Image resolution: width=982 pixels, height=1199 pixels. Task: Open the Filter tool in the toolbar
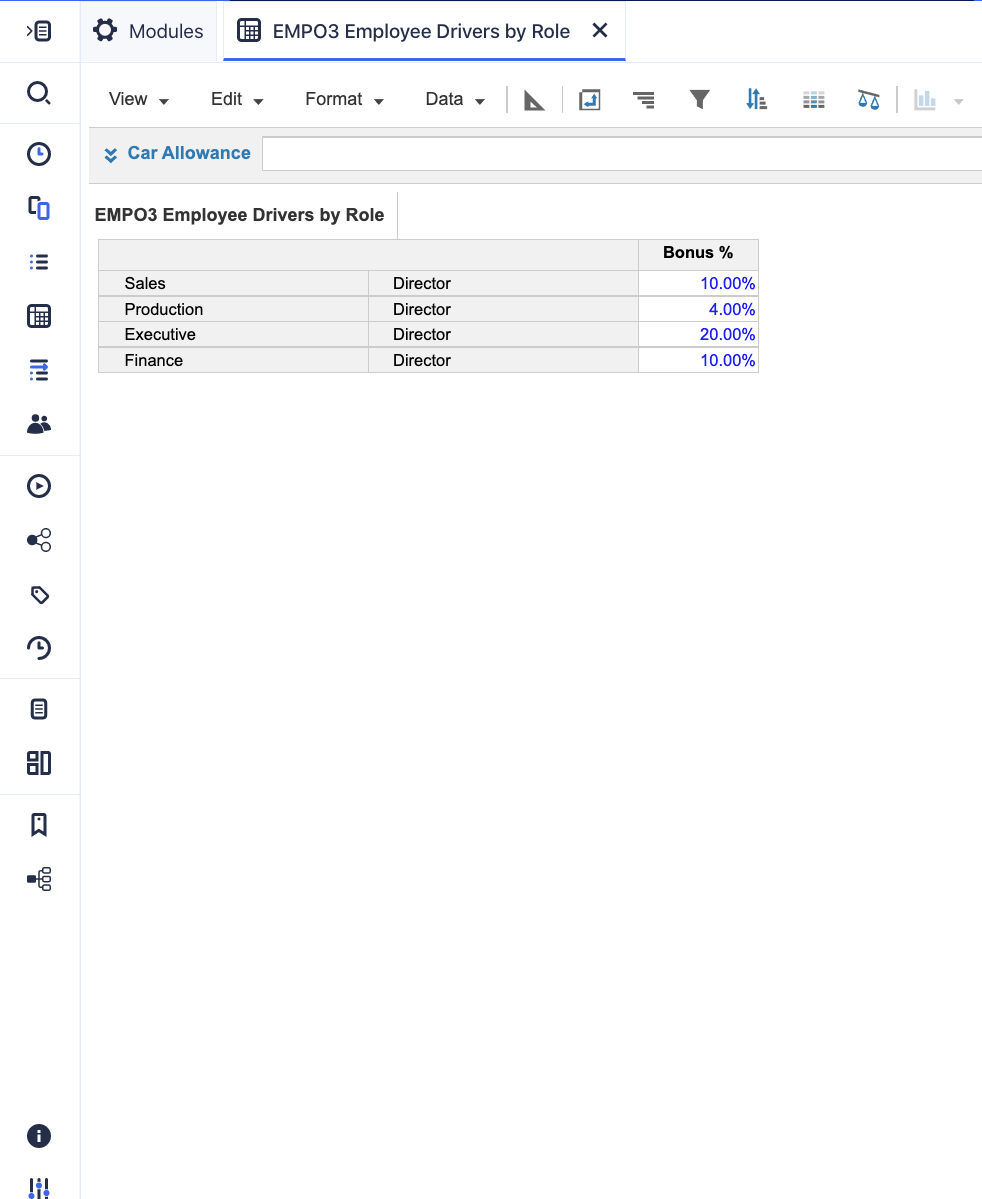pyautogui.click(x=700, y=99)
